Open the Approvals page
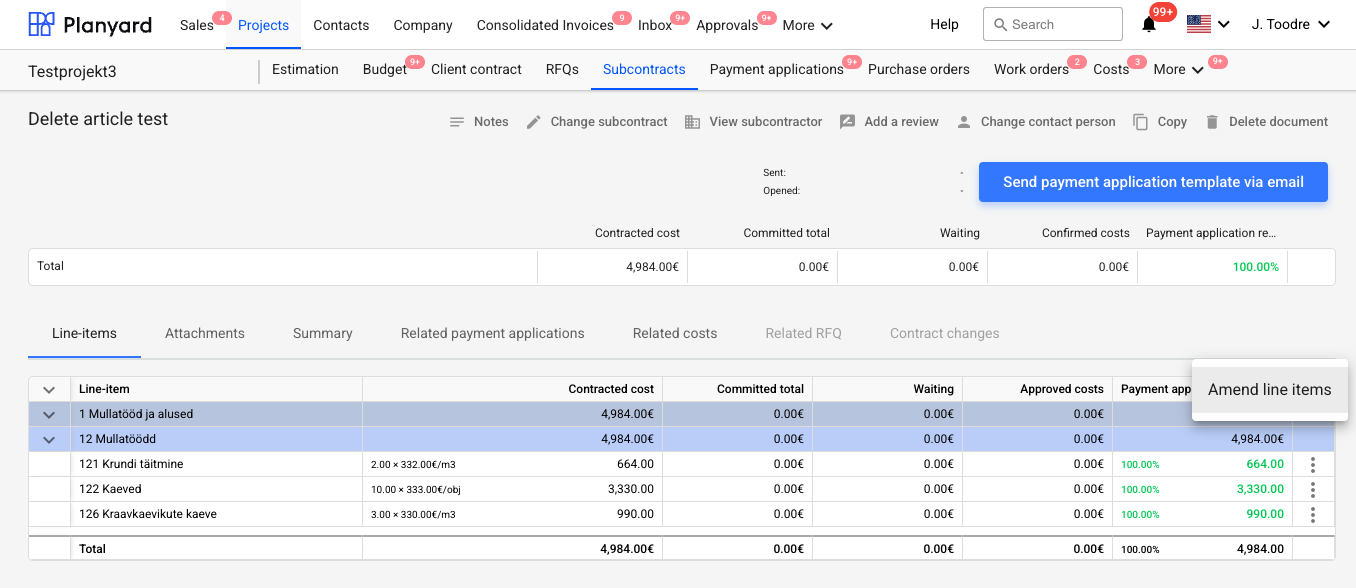This screenshot has height=588, width=1356. [x=727, y=25]
